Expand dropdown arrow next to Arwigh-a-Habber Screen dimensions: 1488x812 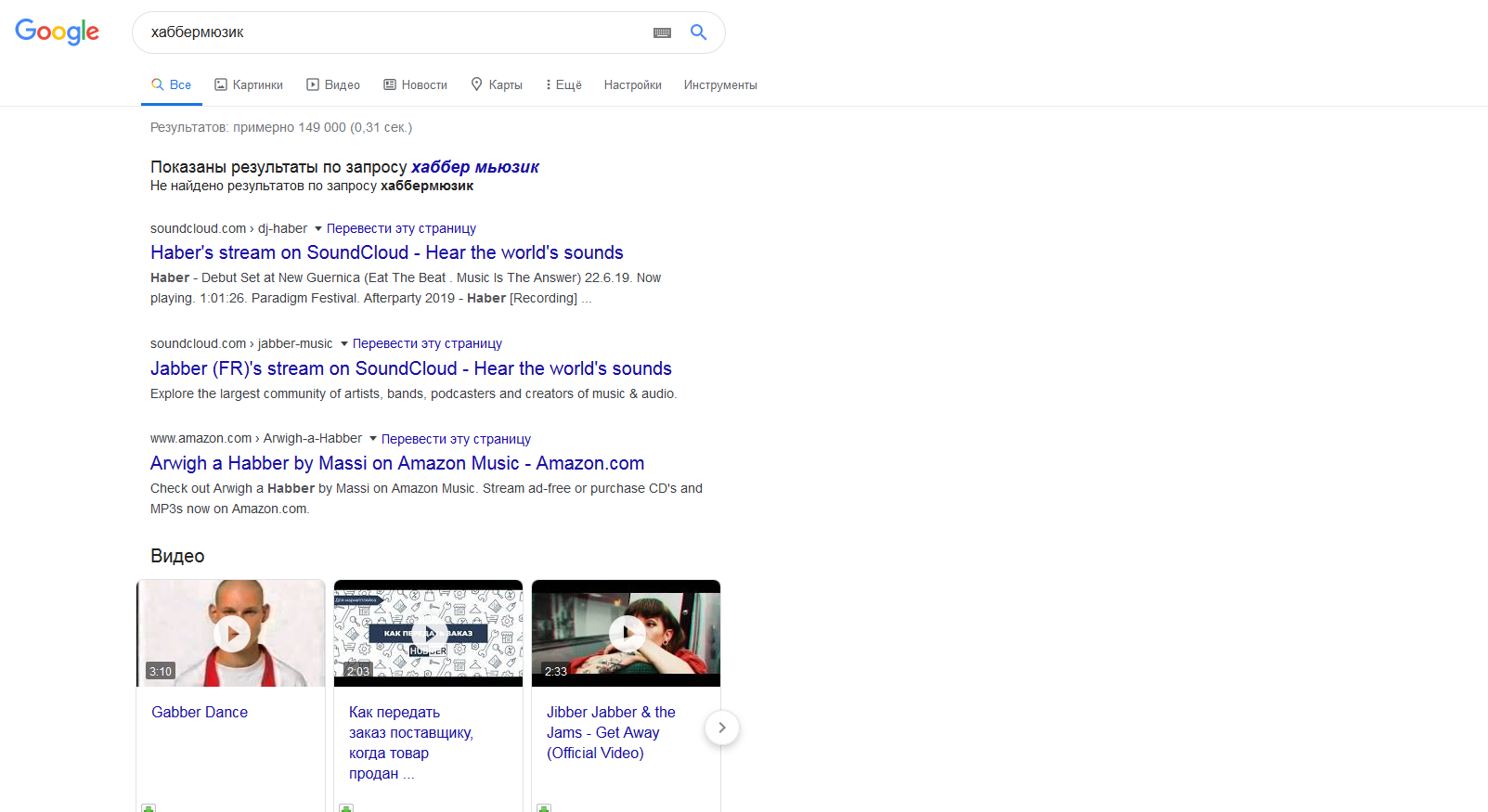(x=373, y=439)
